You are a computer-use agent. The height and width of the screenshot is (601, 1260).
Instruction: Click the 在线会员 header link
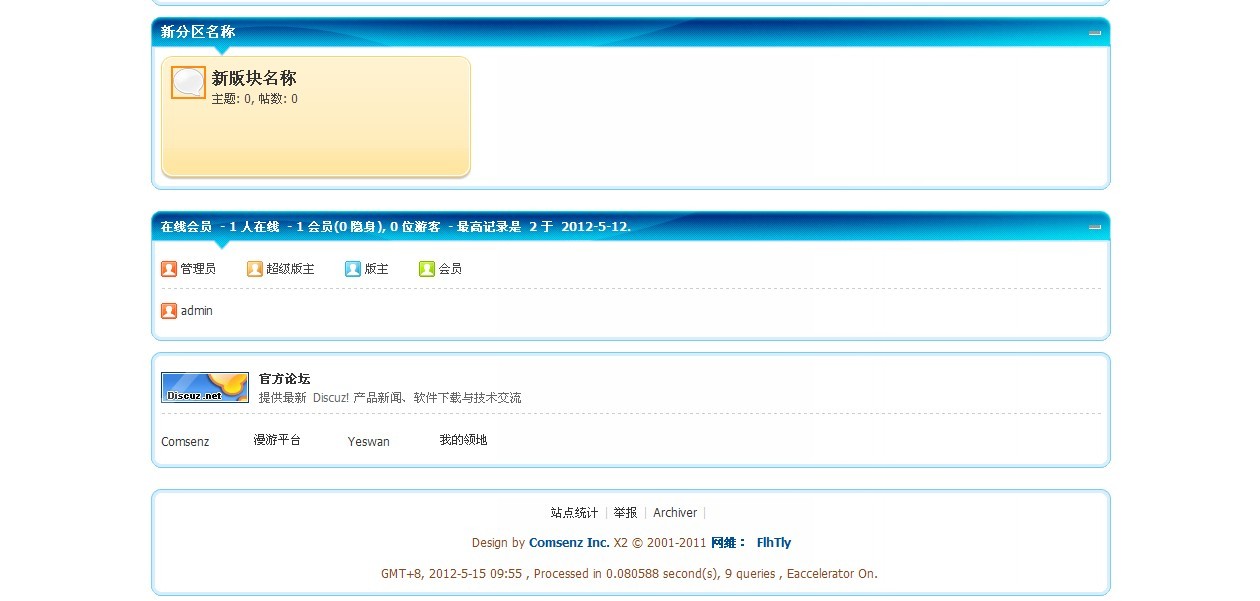click(x=186, y=227)
